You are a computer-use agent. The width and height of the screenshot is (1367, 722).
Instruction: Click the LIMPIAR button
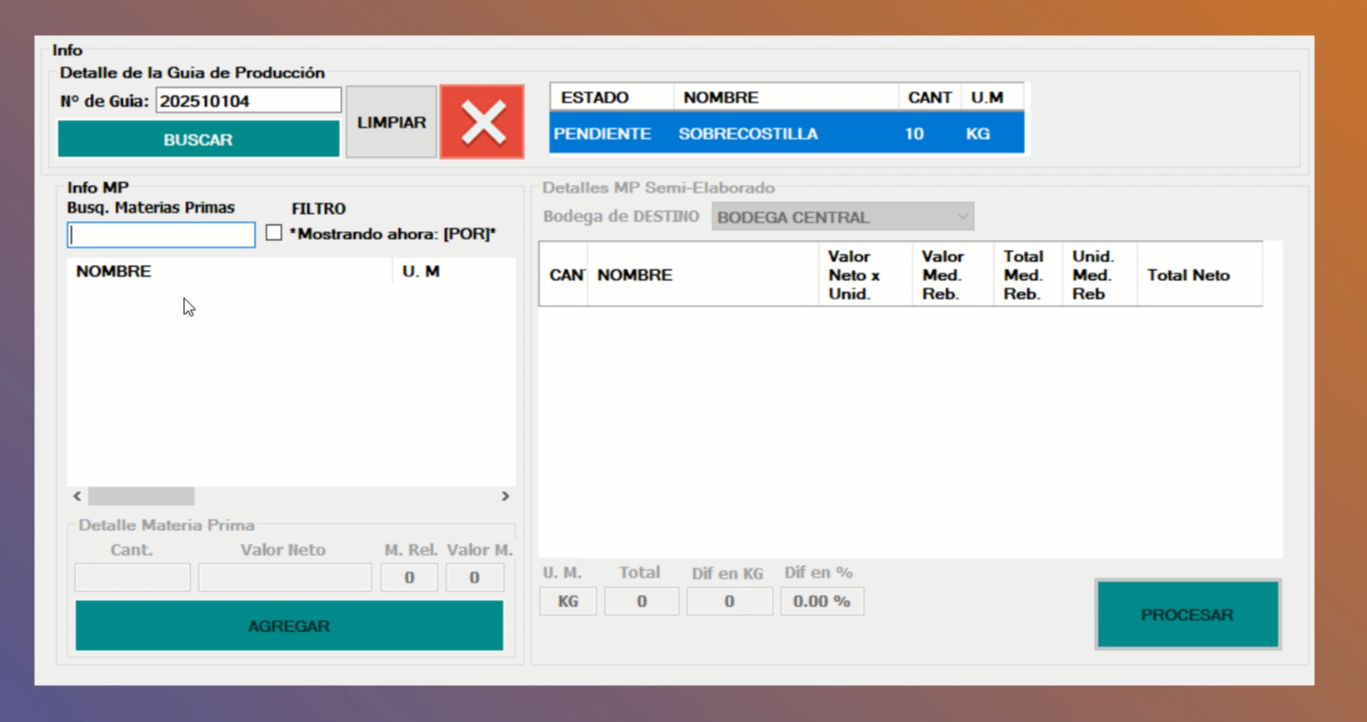tap(391, 122)
